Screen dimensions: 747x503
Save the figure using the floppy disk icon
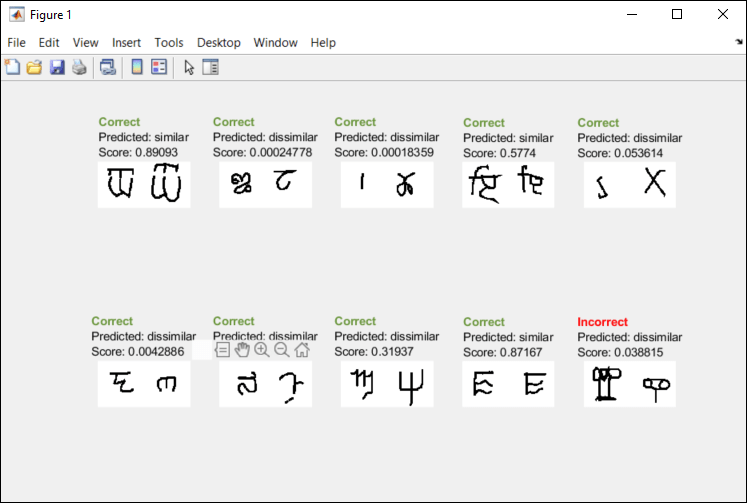point(57,68)
